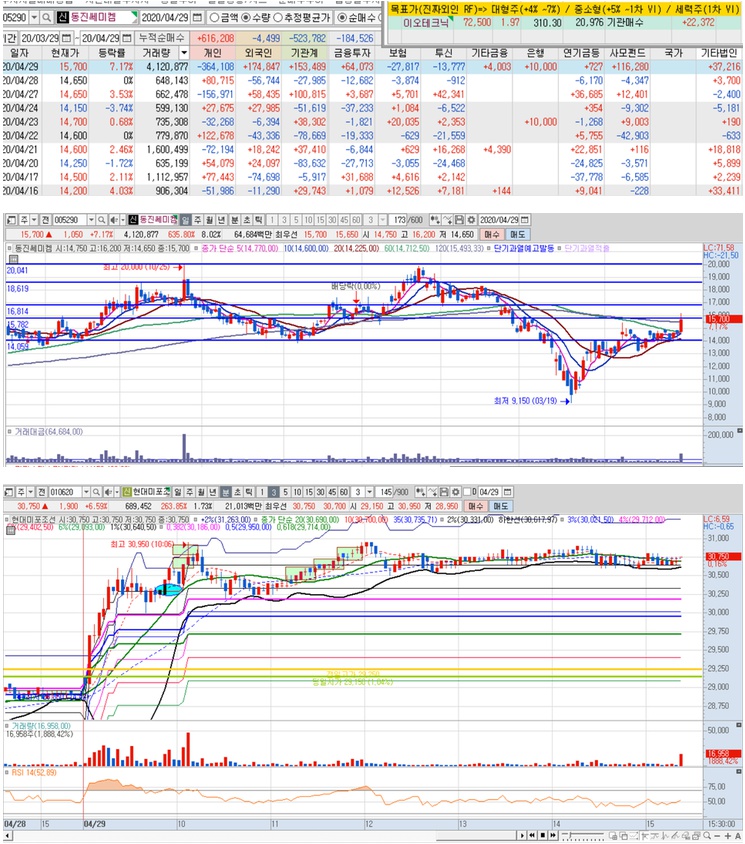Open code 005290 dropdown in 동진쎄미켐 toolbar
Screen dimensions: 745x844
click(91, 220)
